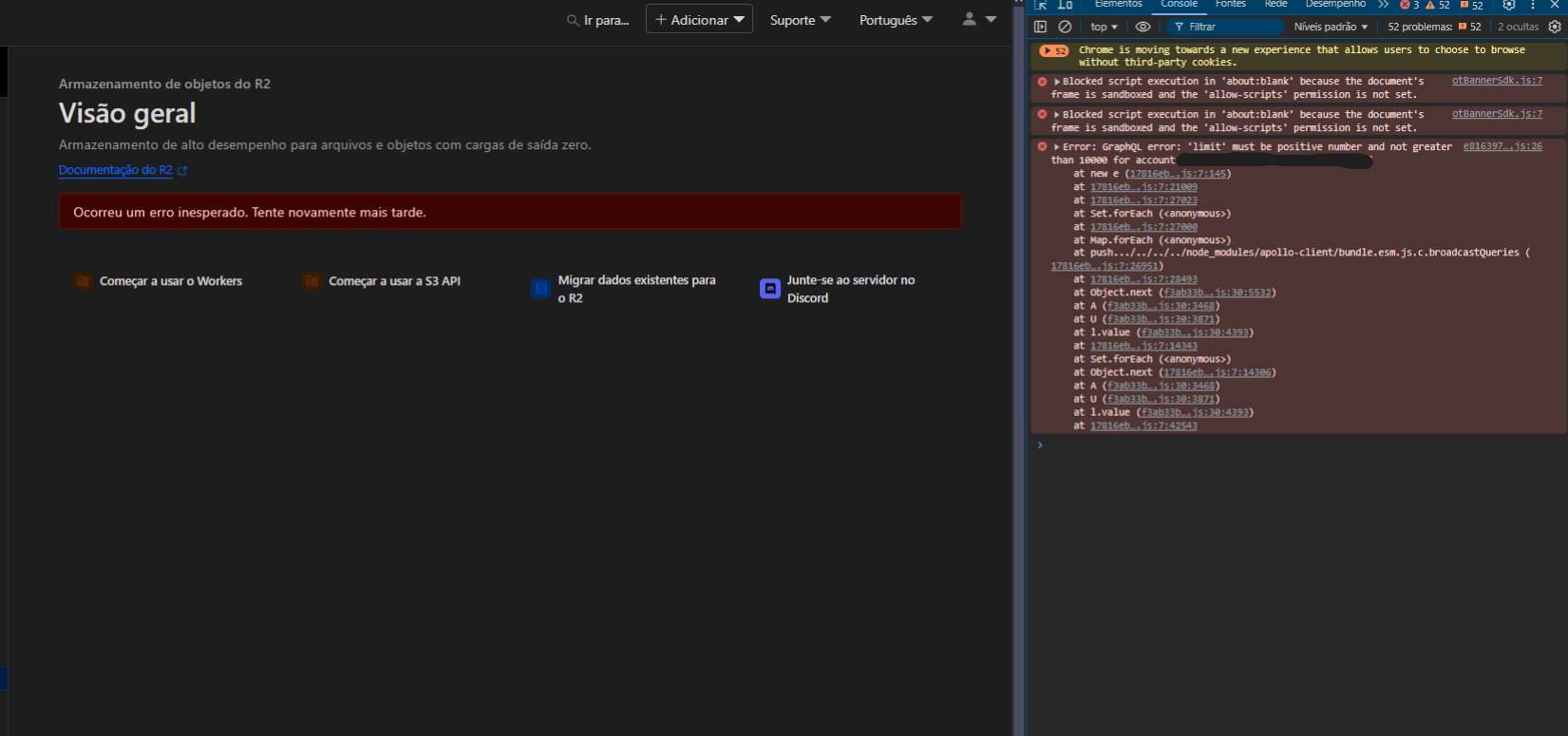Open the 'Suporte' menu

800,20
